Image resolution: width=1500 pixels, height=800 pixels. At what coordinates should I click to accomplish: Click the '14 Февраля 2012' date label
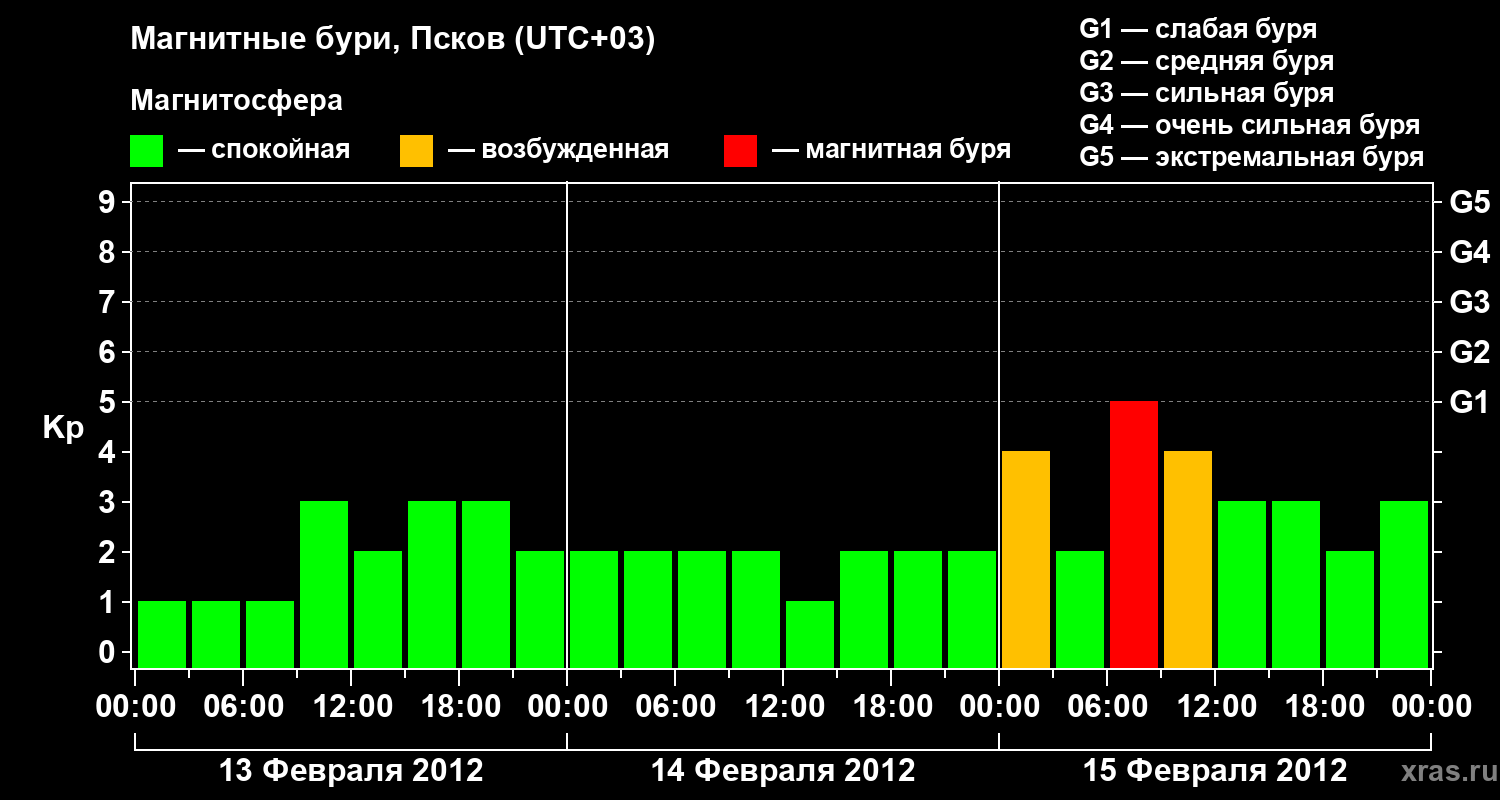pos(783,771)
